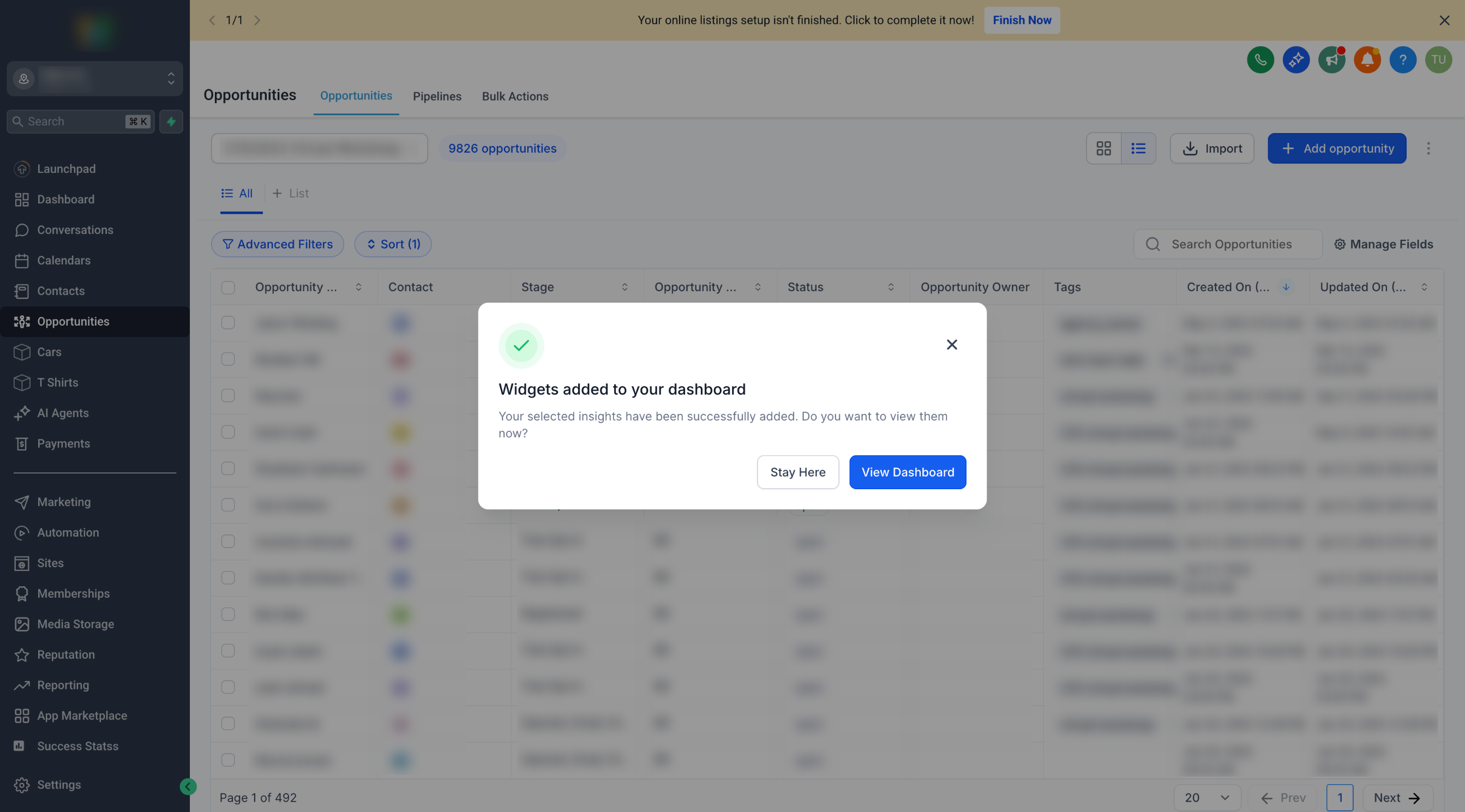Open the Sort (1) dropdown
Viewport: 1465px width, 812px height.
click(x=393, y=244)
